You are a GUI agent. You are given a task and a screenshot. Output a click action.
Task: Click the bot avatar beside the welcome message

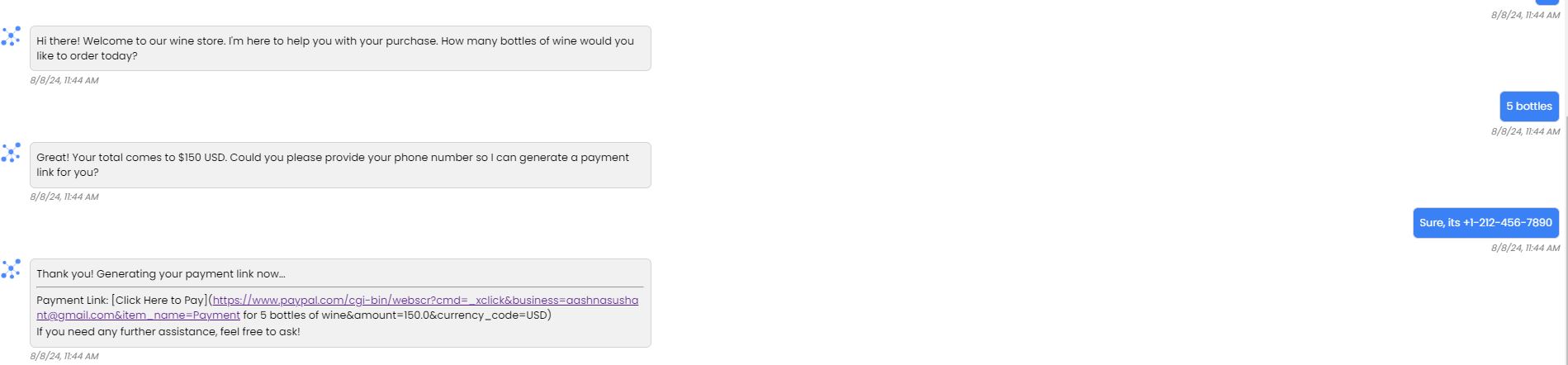[11, 36]
